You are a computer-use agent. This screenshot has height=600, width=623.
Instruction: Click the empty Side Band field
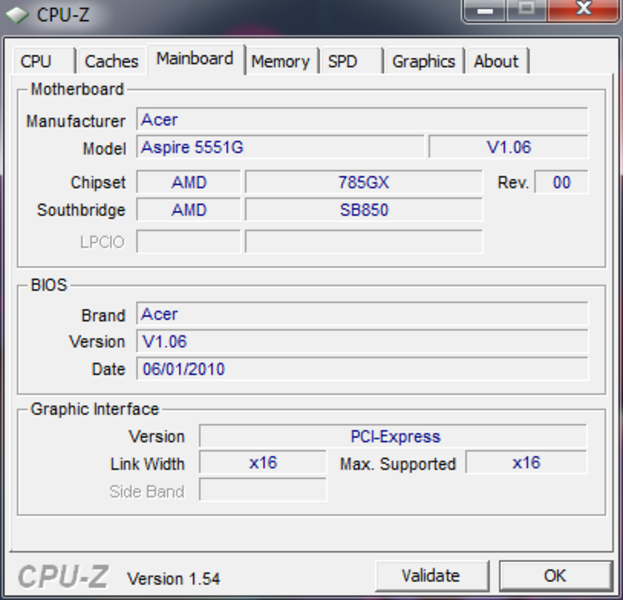coord(263,490)
